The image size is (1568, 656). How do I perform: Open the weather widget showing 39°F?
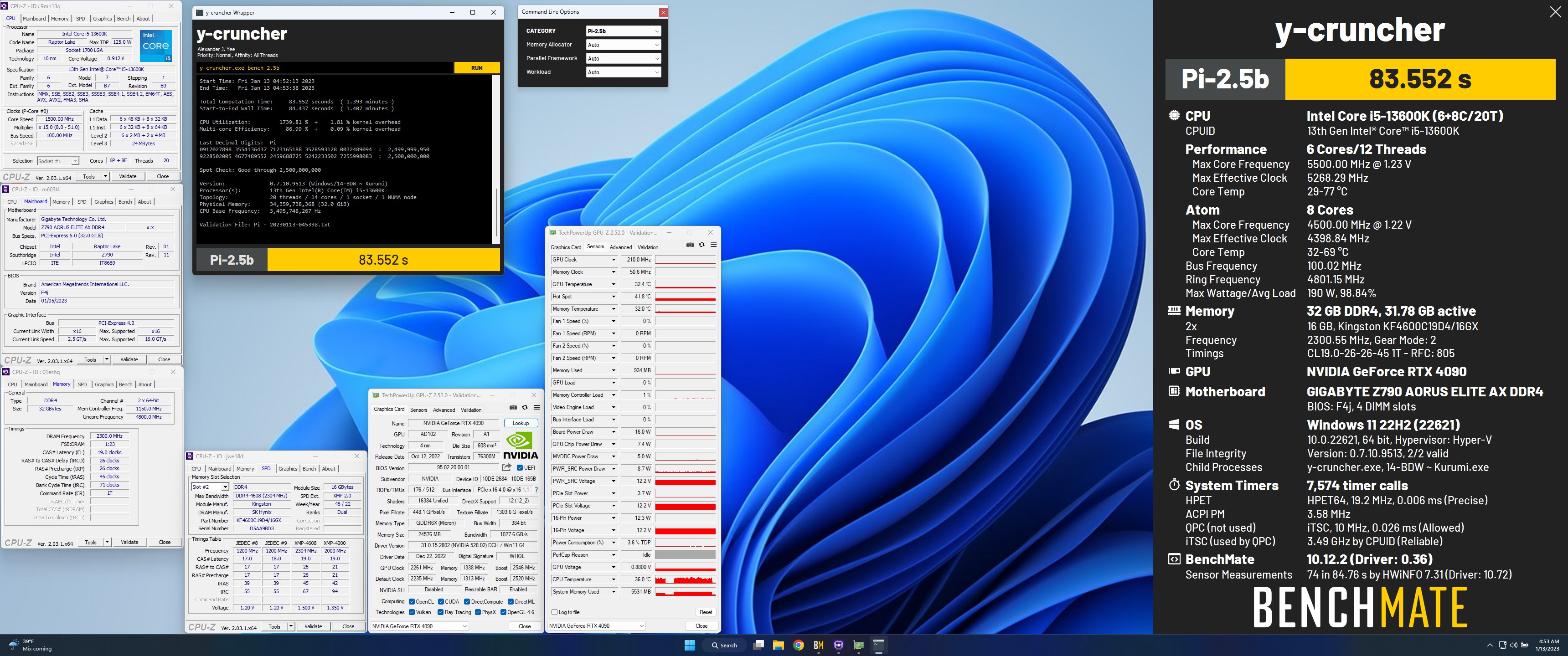tap(29, 645)
